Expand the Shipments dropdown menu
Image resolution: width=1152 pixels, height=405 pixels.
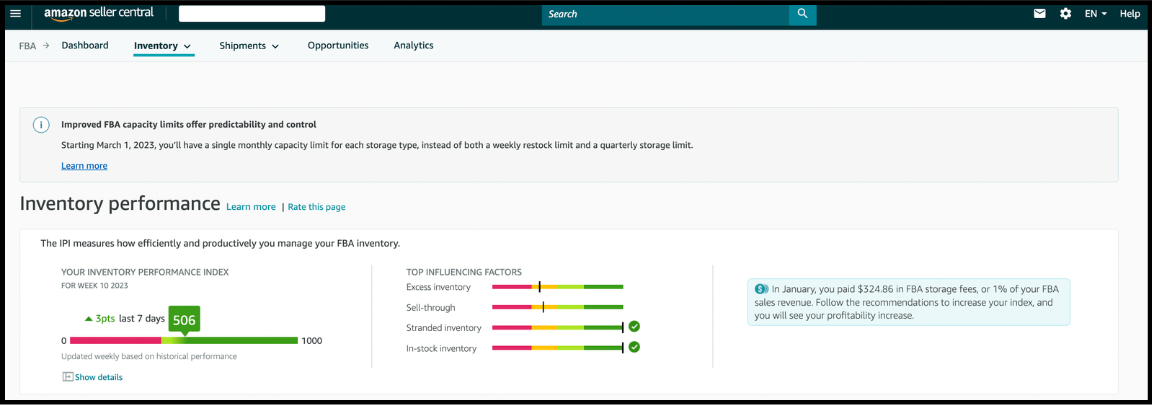coord(249,46)
